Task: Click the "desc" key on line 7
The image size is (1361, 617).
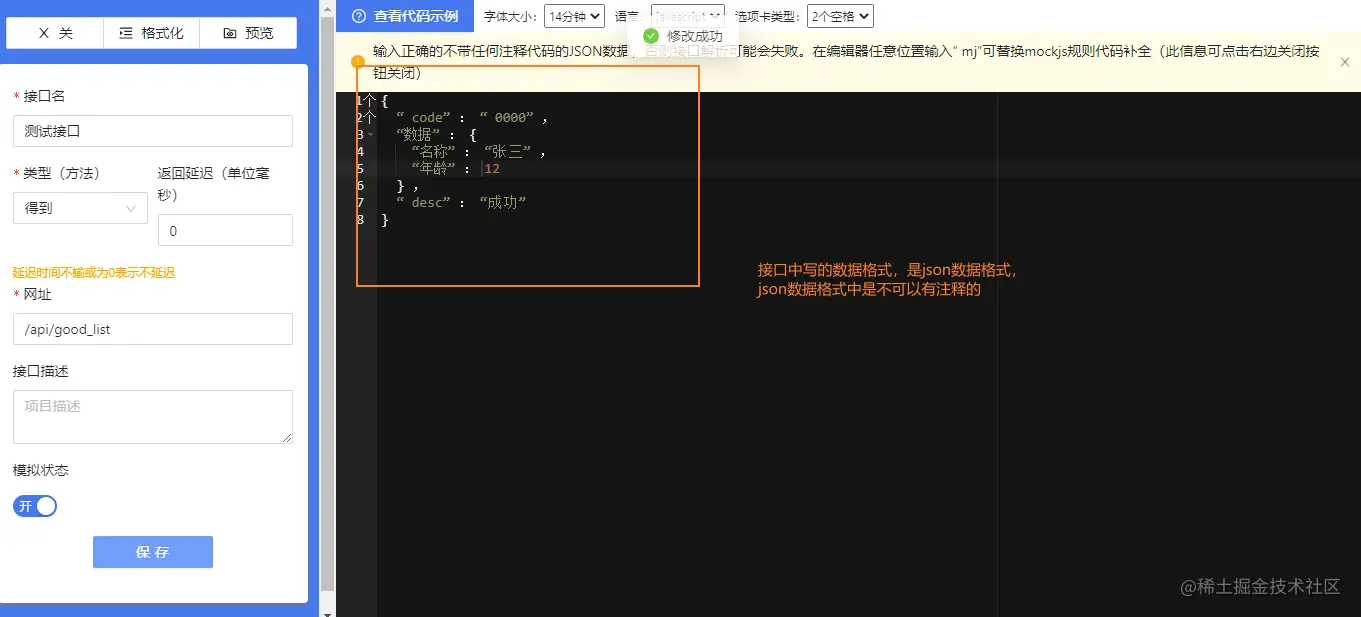Action: (x=423, y=202)
